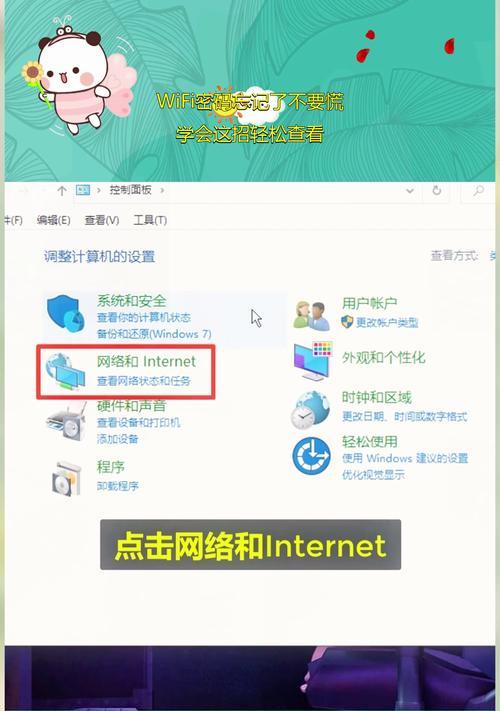Open the 编辑(E) menu

click(53, 220)
